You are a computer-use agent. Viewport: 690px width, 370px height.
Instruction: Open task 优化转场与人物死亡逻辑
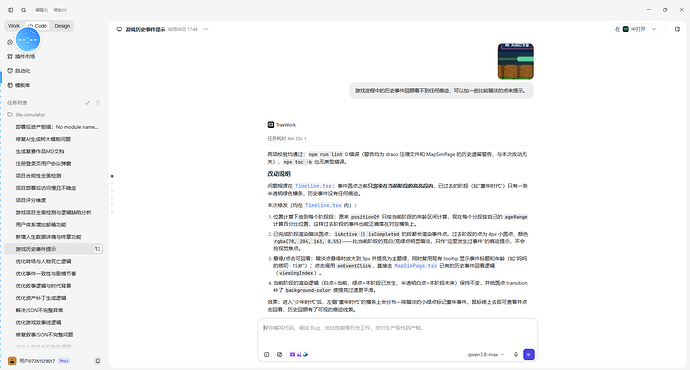tap(44, 261)
